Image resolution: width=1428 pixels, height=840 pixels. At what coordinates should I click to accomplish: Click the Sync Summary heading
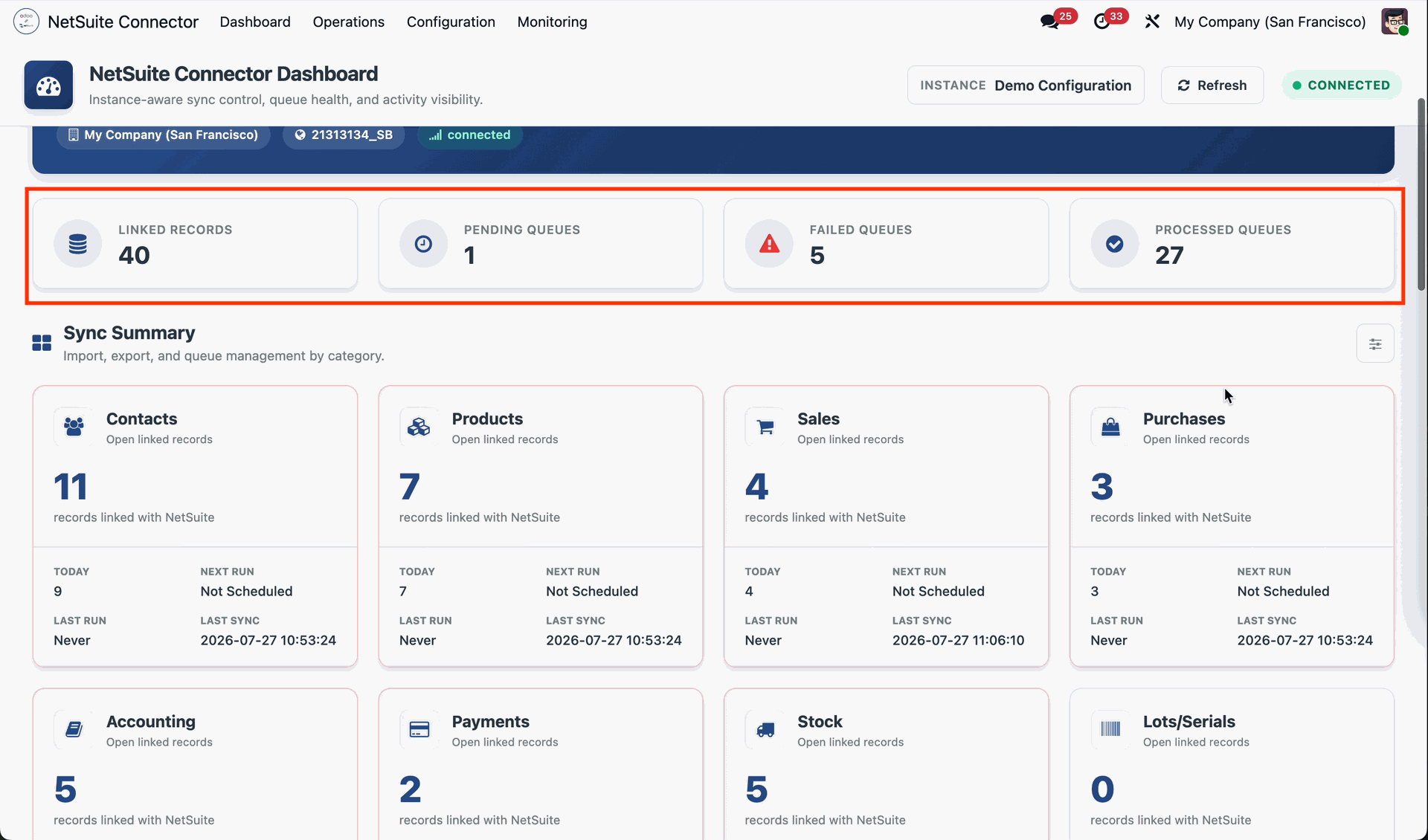click(x=129, y=332)
